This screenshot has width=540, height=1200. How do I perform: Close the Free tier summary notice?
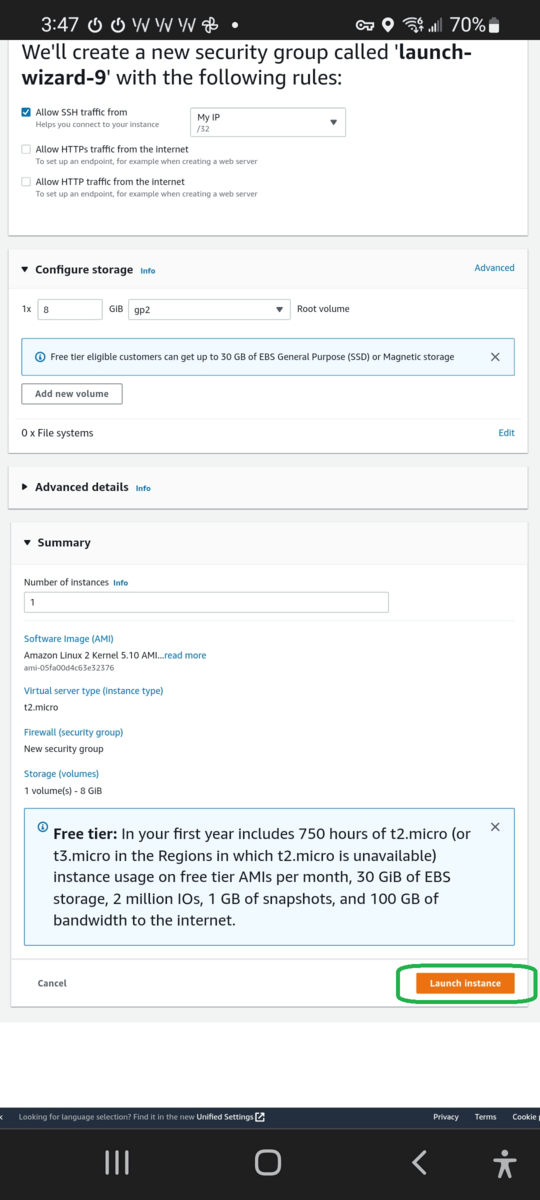tap(495, 827)
